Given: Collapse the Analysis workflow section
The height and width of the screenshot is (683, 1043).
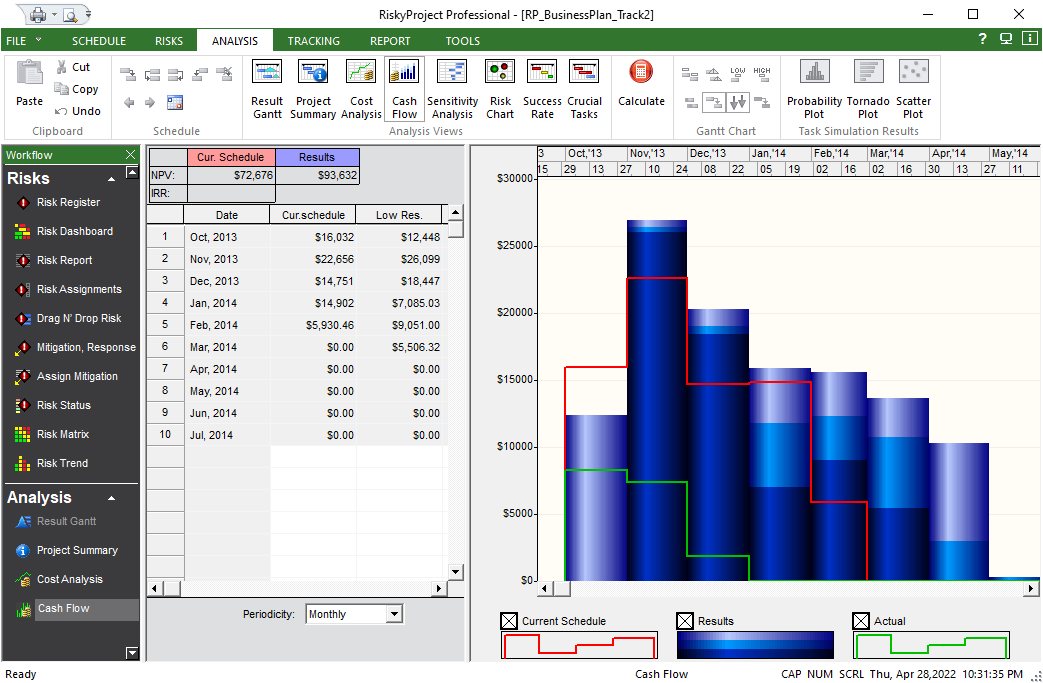Looking at the screenshot, I should point(112,498).
